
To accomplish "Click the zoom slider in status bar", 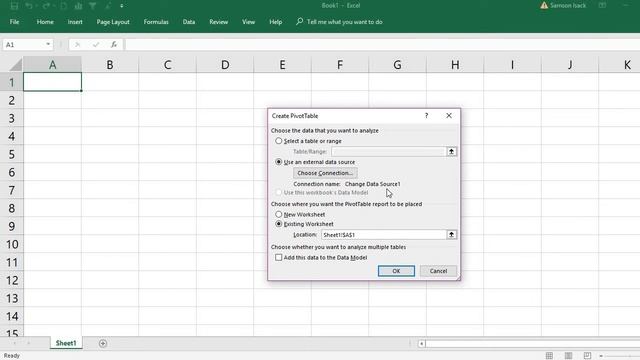I will tap(622, 356).
